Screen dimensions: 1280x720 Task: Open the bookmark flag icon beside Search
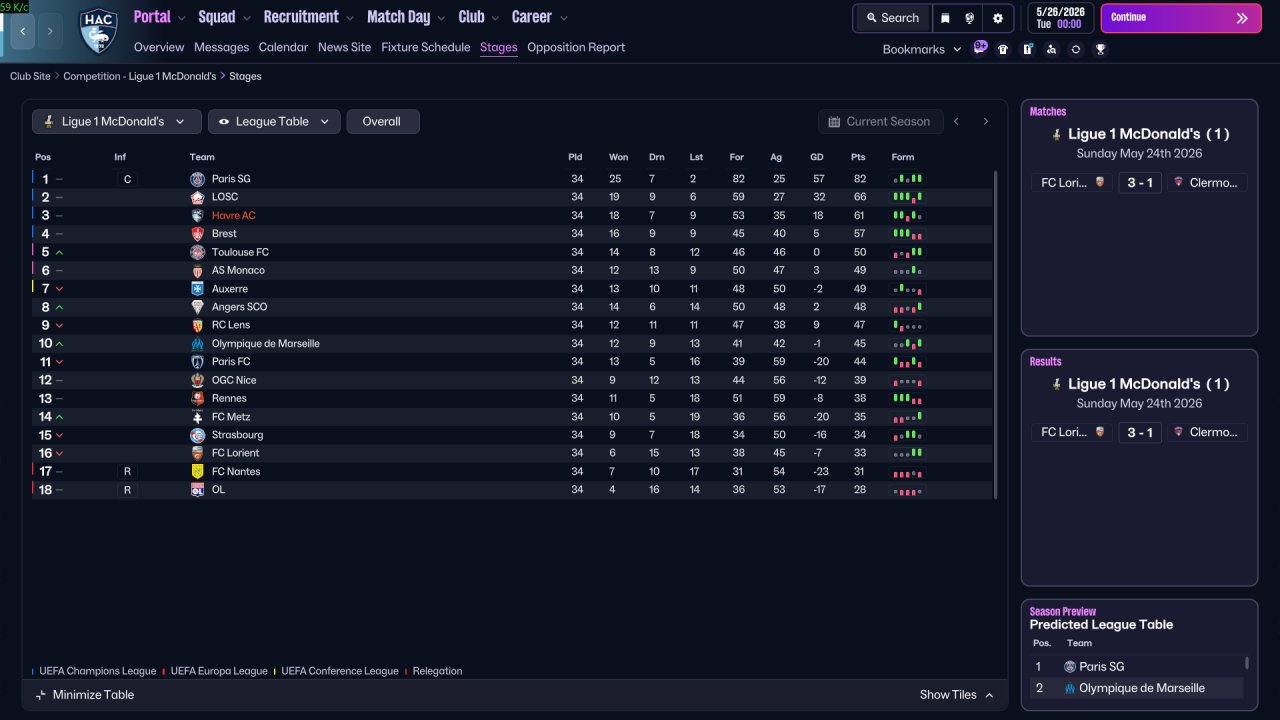(x=945, y=18)
